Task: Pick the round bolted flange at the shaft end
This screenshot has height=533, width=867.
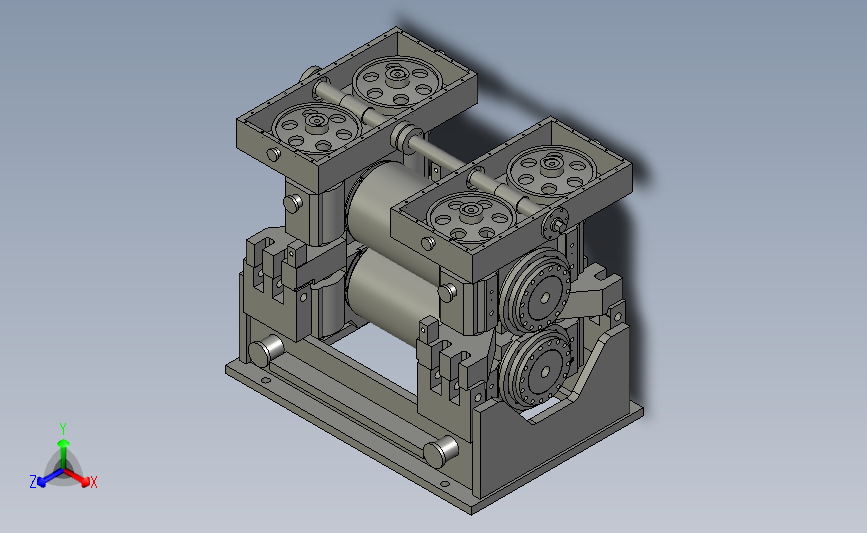Action: click(555, 224)
